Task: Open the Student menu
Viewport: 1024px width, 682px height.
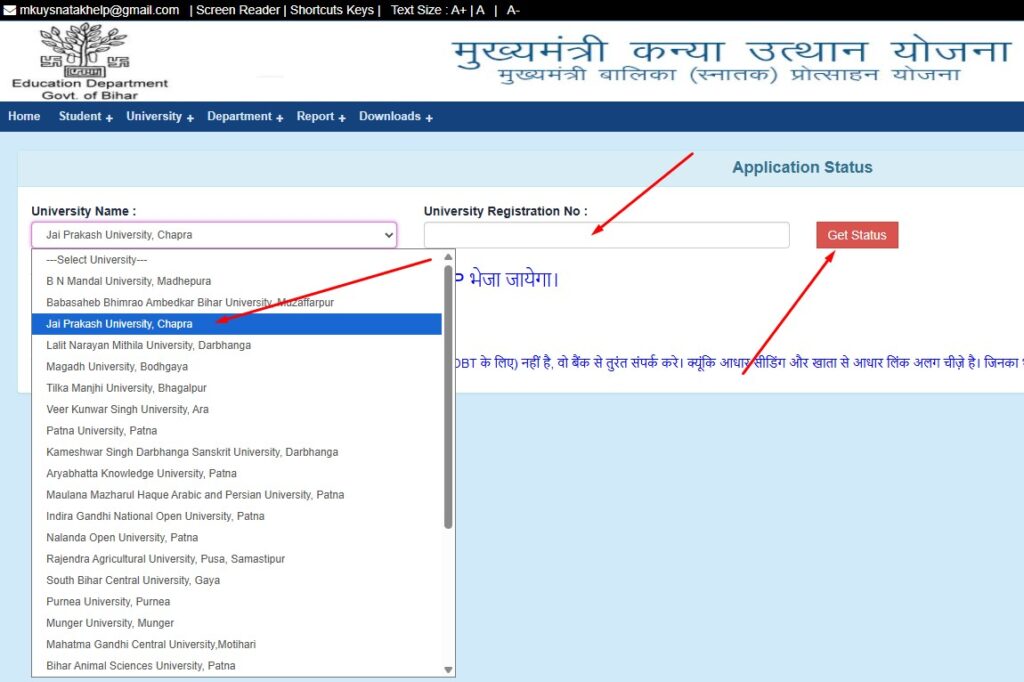Action: pos(85,117)
